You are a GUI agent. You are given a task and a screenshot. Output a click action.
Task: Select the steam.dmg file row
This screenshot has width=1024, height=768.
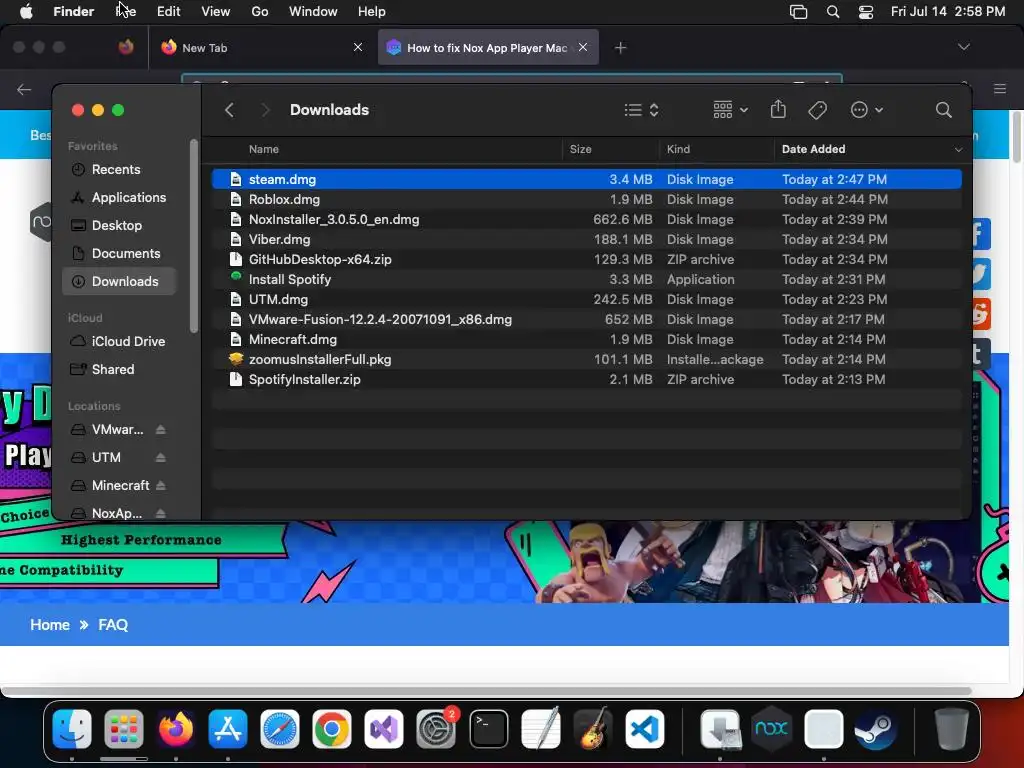[x=586, y=179]
